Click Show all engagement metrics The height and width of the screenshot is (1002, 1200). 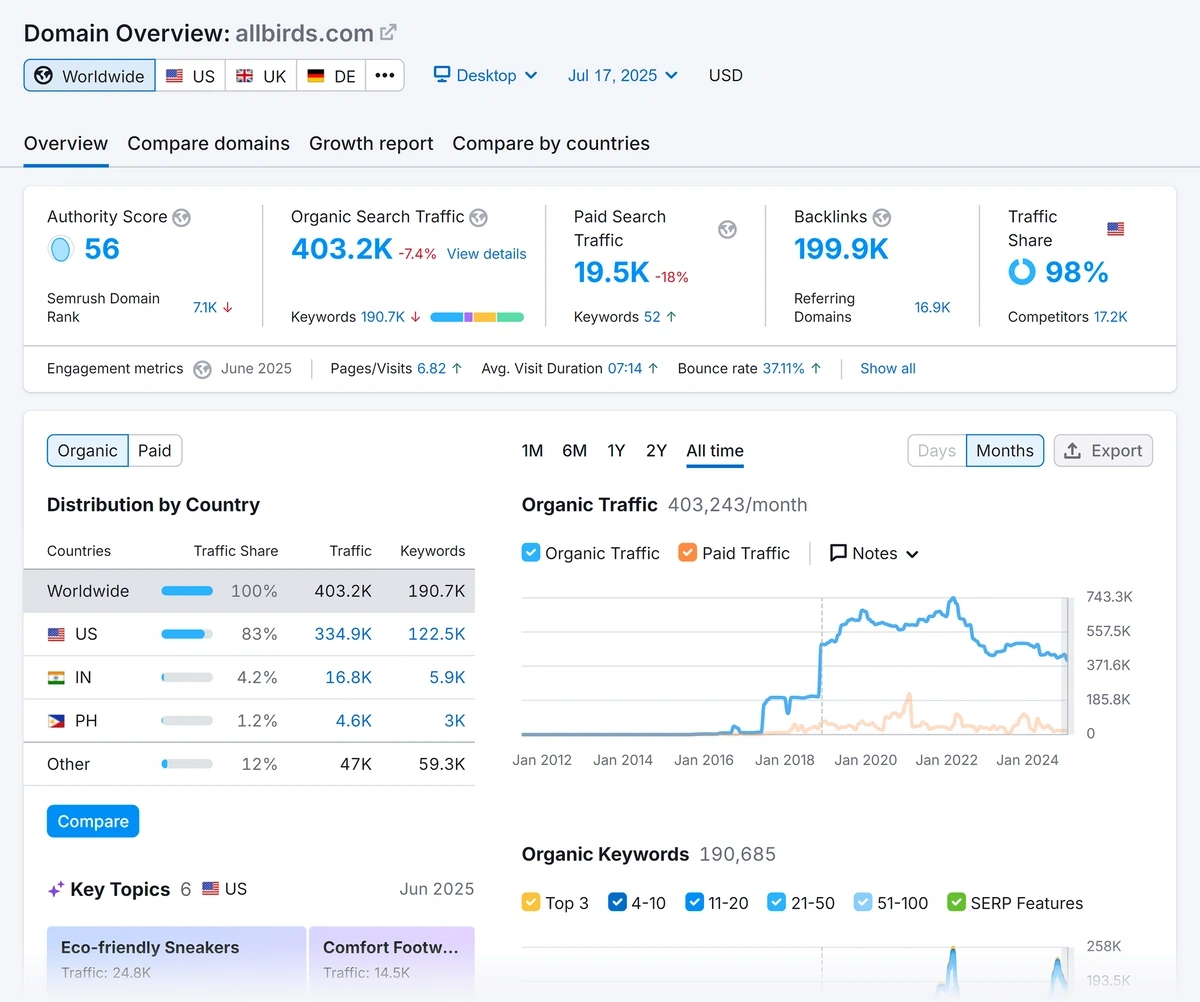pos(888,369)
